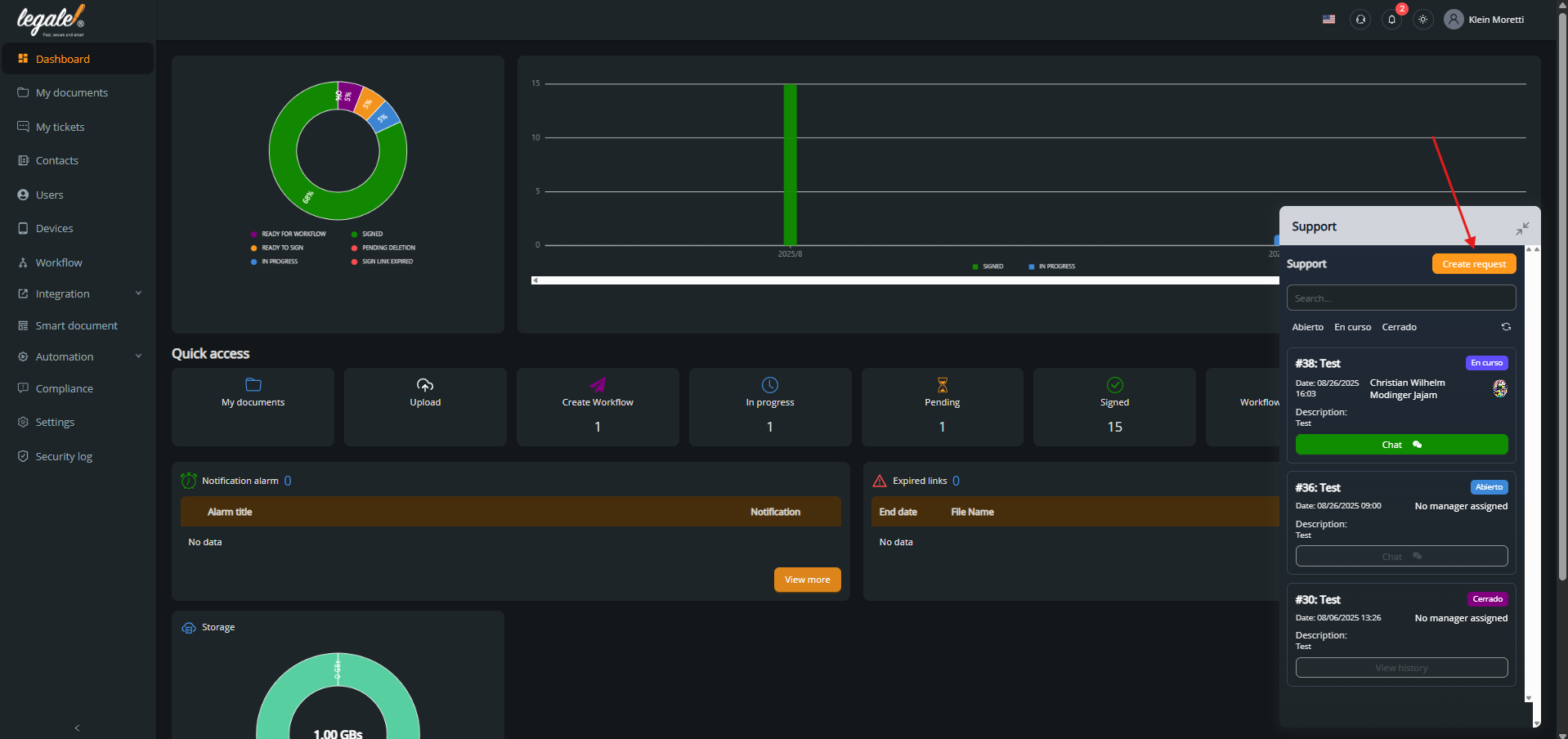Open Chat for ticket #38
This screenshot has height=739, width=1568.
coord(1402,445)
